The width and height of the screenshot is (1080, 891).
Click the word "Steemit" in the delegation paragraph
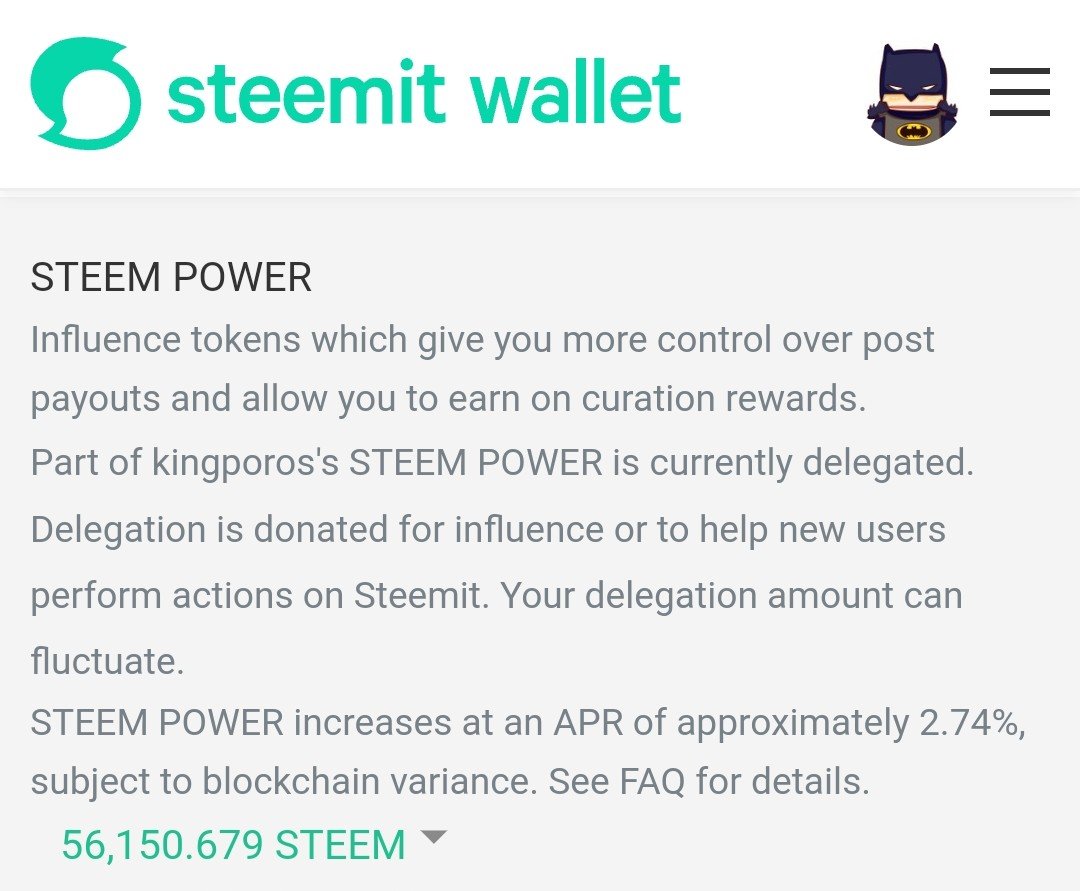coord(421,596)
